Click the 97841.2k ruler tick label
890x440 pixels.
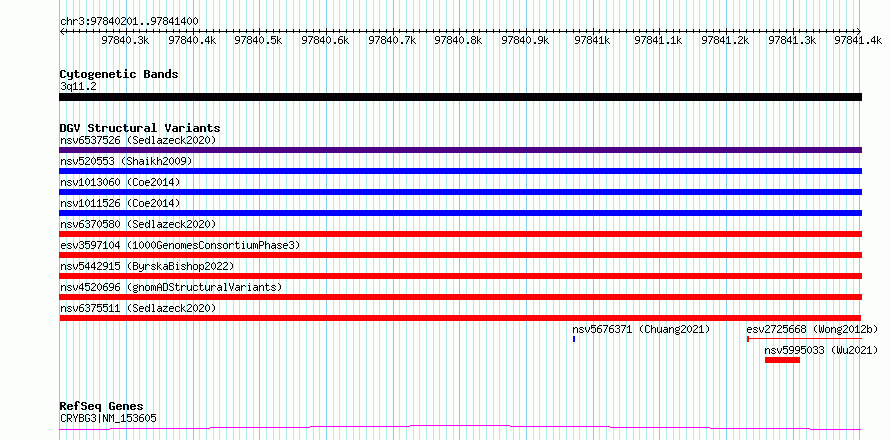tap(725, 40)
